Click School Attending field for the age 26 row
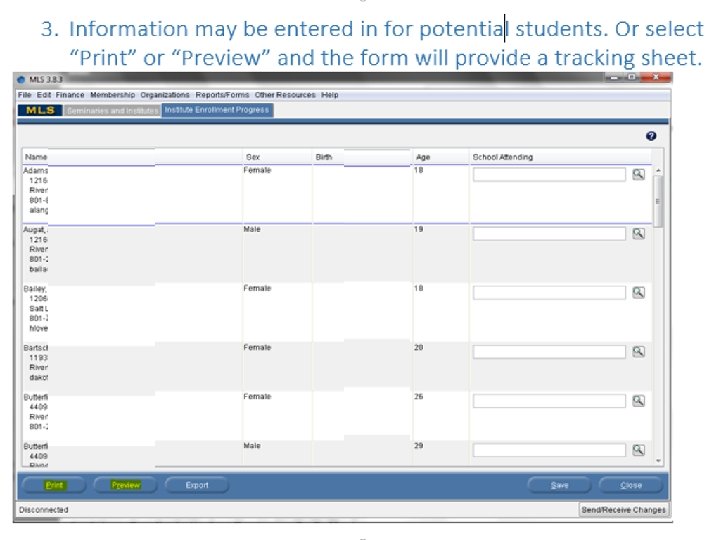Viewport: 720px width, 540px height. [x=549, y=400]
